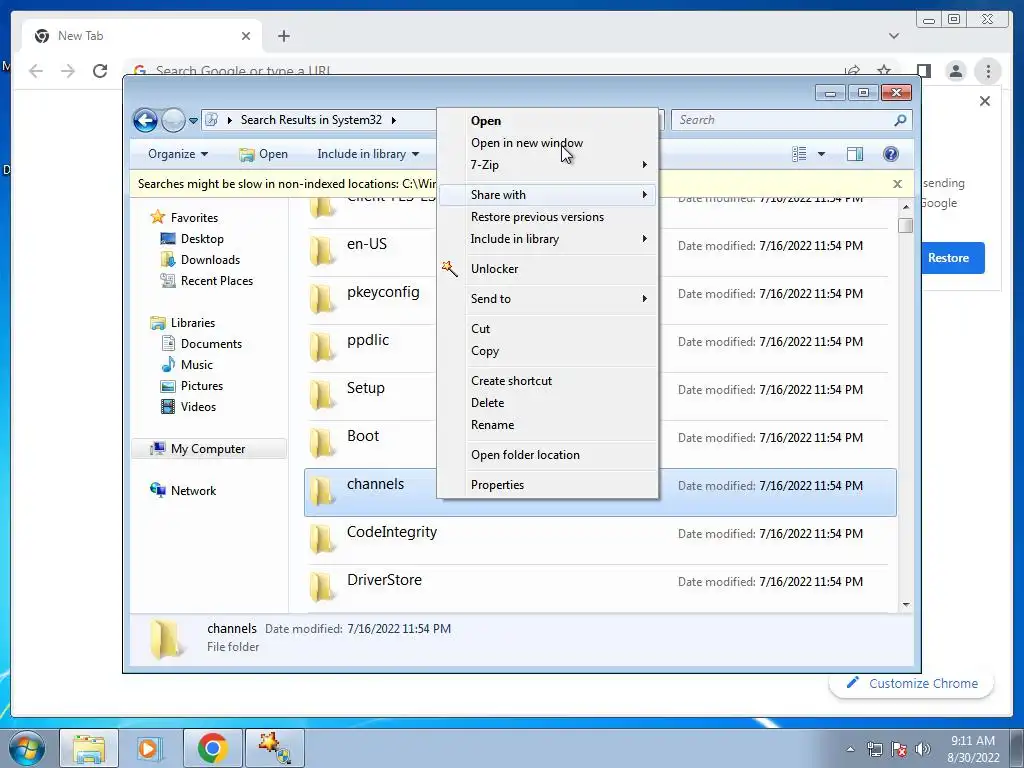Expand the 7-Zip submenu
This screenshot has height=768, width=1024.
[x=548, y=165]
